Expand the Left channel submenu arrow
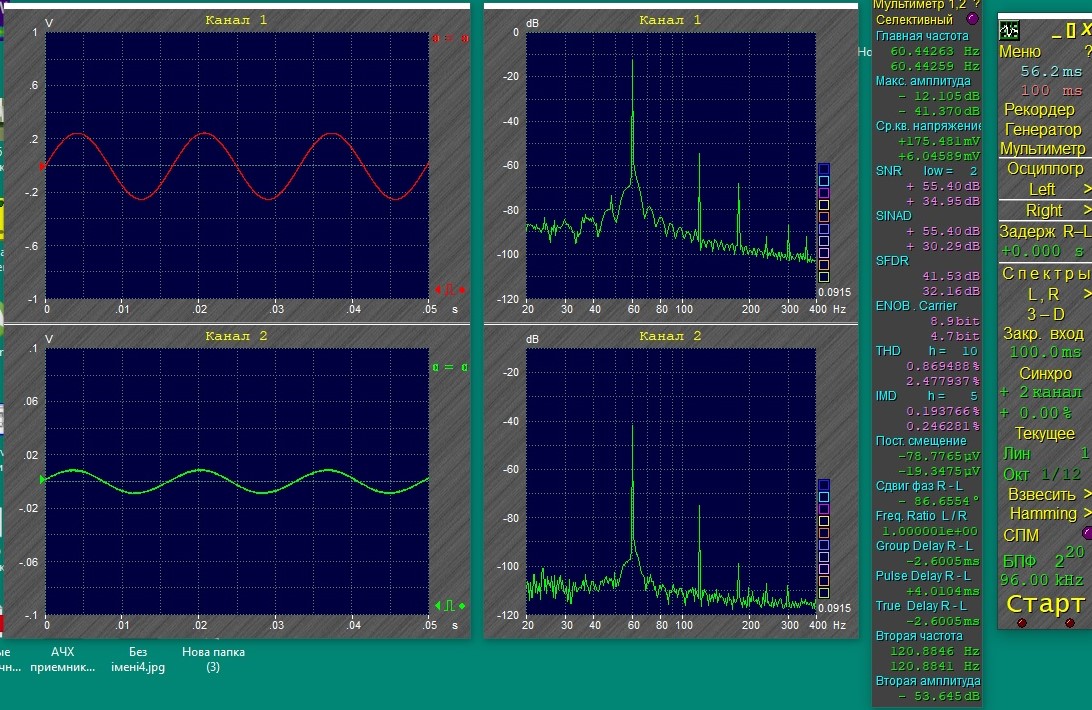 [1087, 189]
